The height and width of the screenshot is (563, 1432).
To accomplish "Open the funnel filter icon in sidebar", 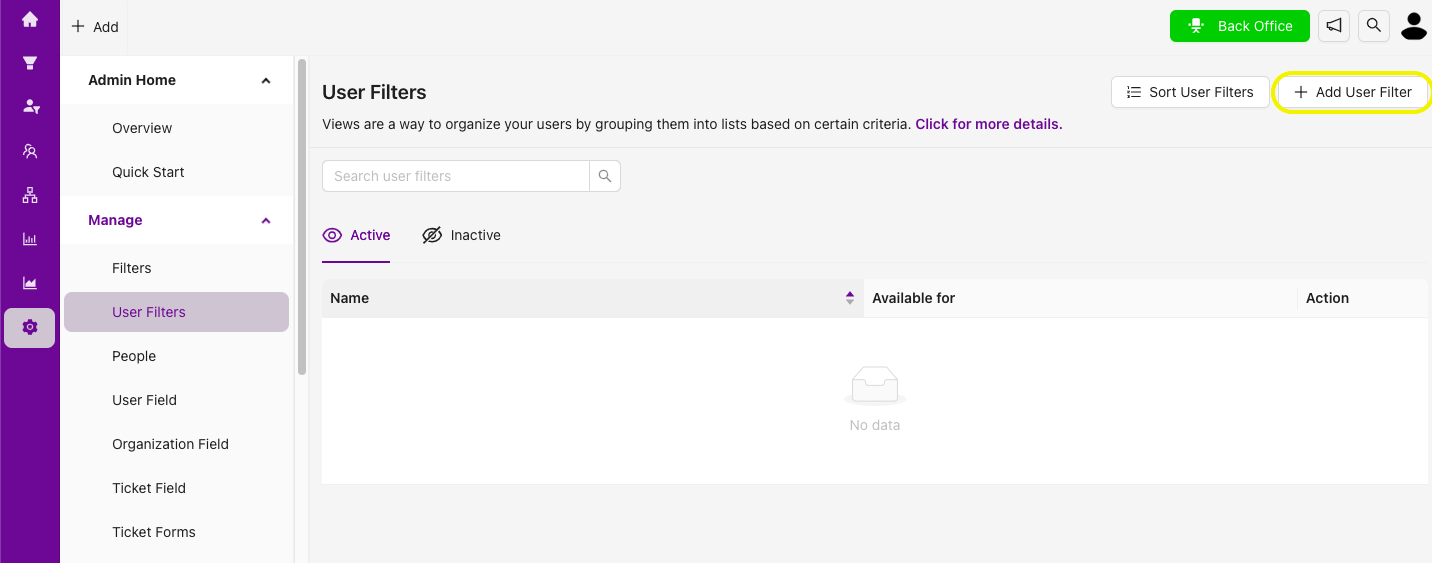I will [x=30, y=63].
